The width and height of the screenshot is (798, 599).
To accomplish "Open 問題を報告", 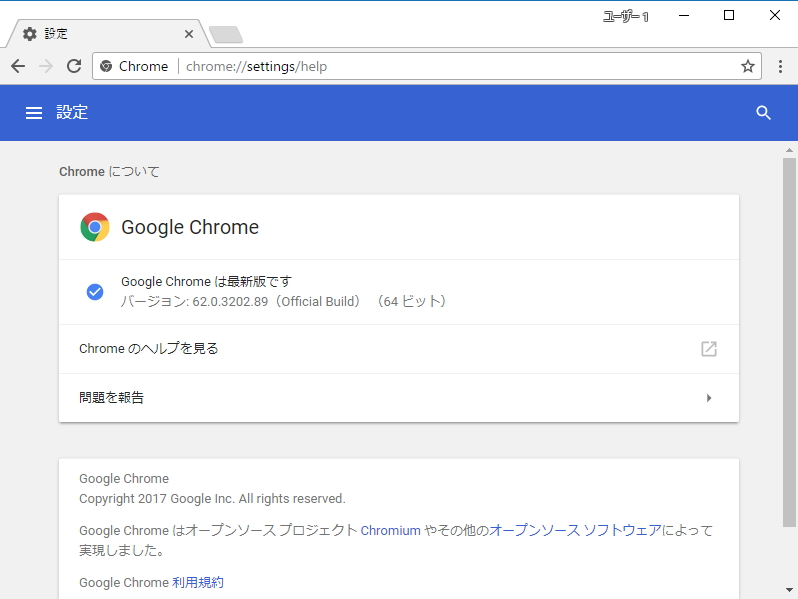I will click(399, 398).
